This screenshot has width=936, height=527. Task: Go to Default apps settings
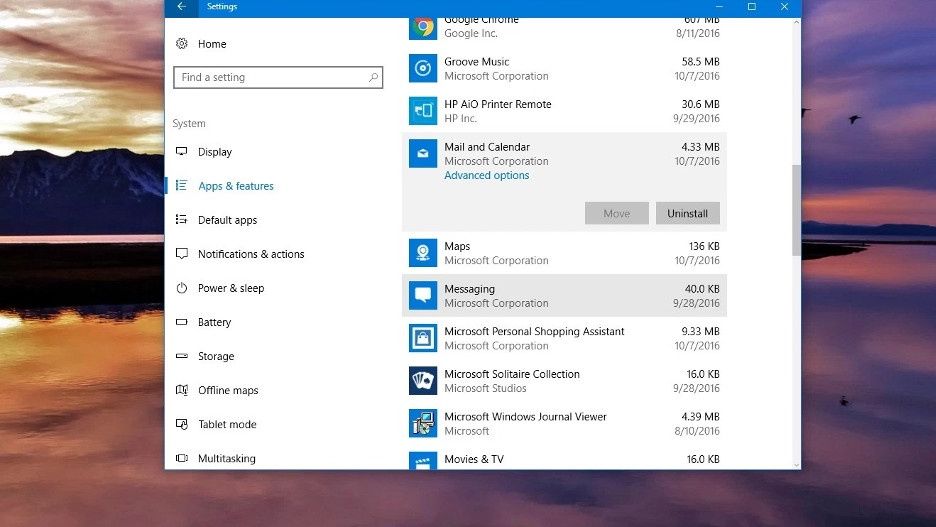227,220
